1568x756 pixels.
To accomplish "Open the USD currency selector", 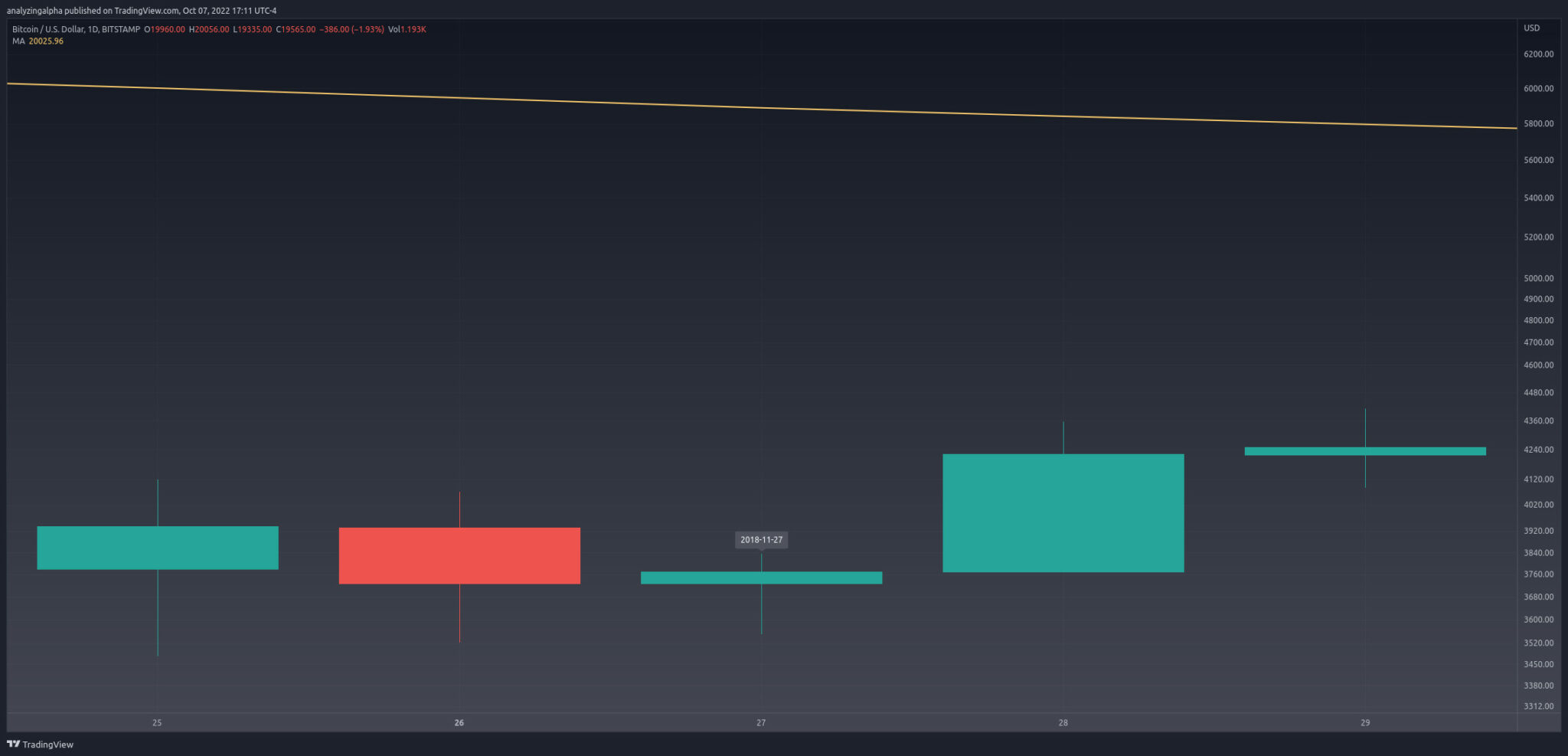I will pyautogui.click(x=1531, y=28).
